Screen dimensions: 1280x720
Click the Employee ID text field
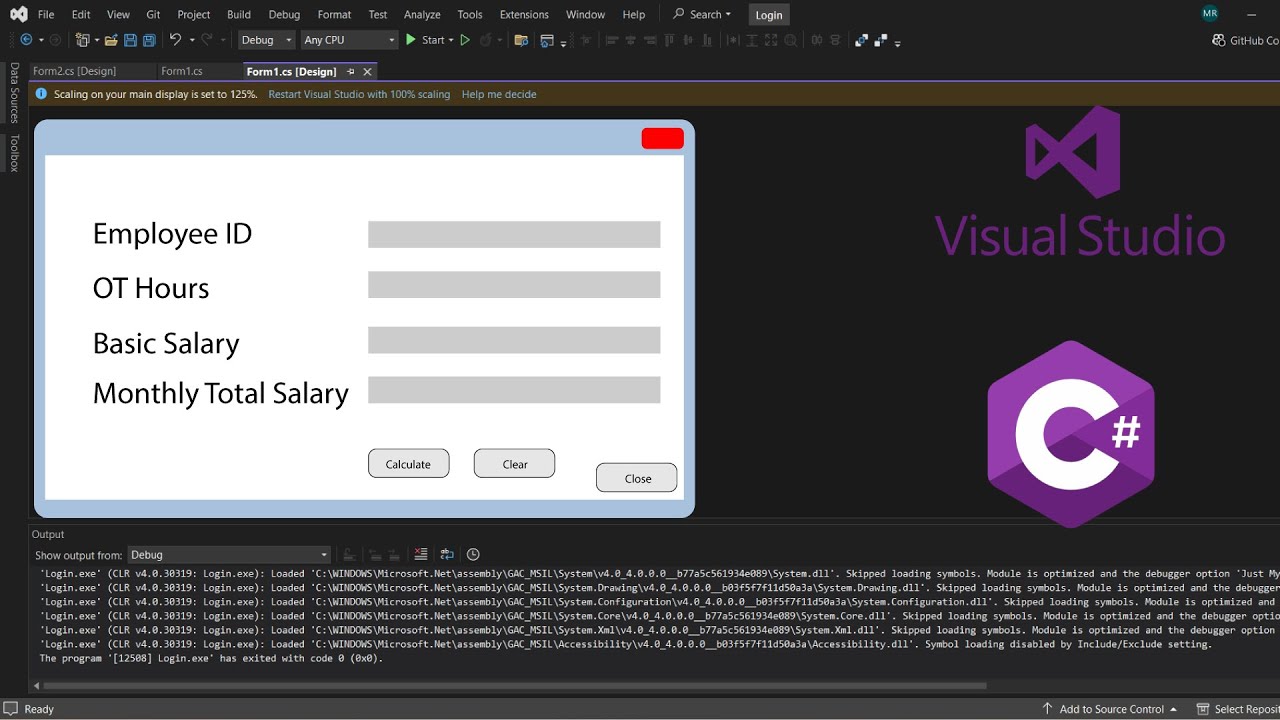(514, 234)
